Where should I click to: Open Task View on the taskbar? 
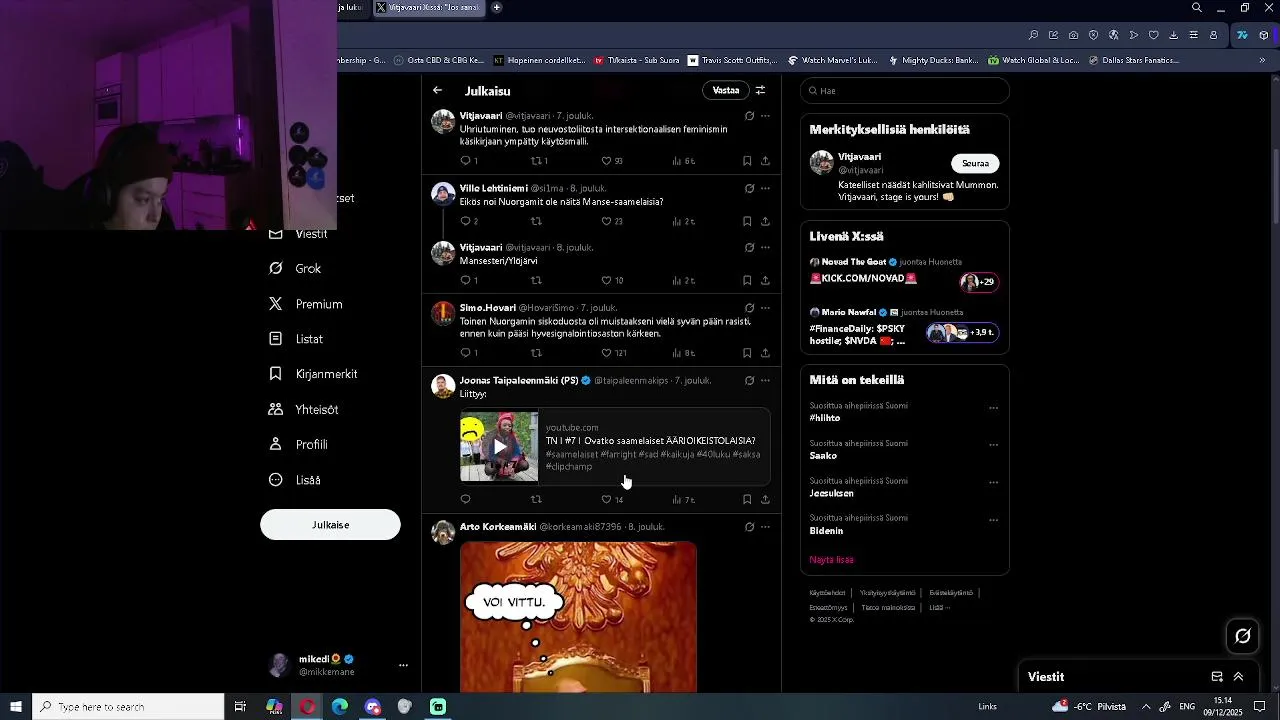240,707
